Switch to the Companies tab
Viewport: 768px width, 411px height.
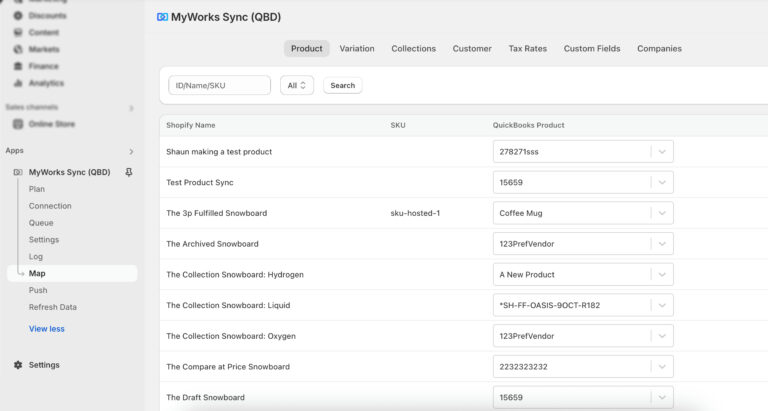[x=659, y=48]
